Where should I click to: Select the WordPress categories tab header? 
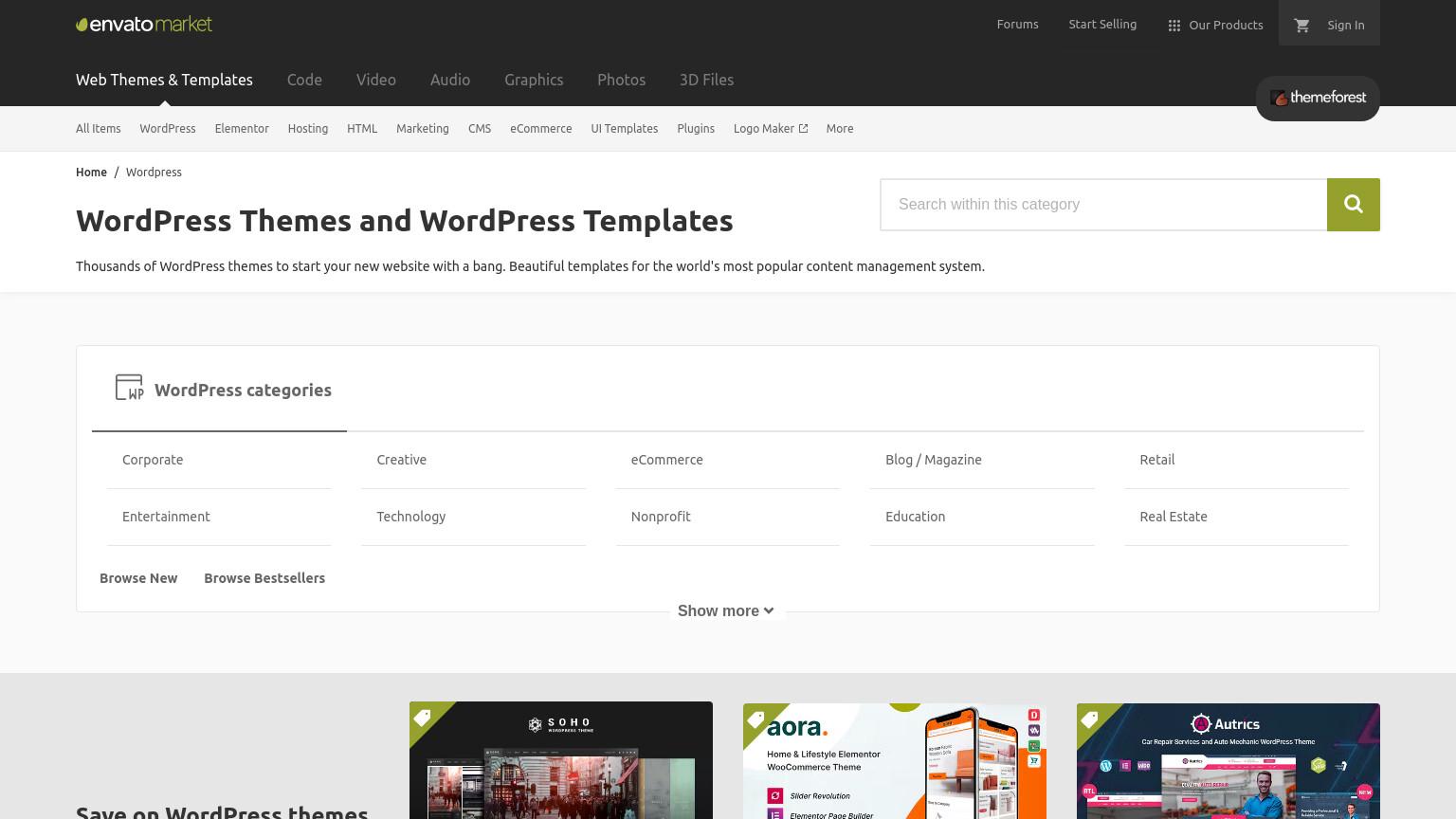click(220, 390)
